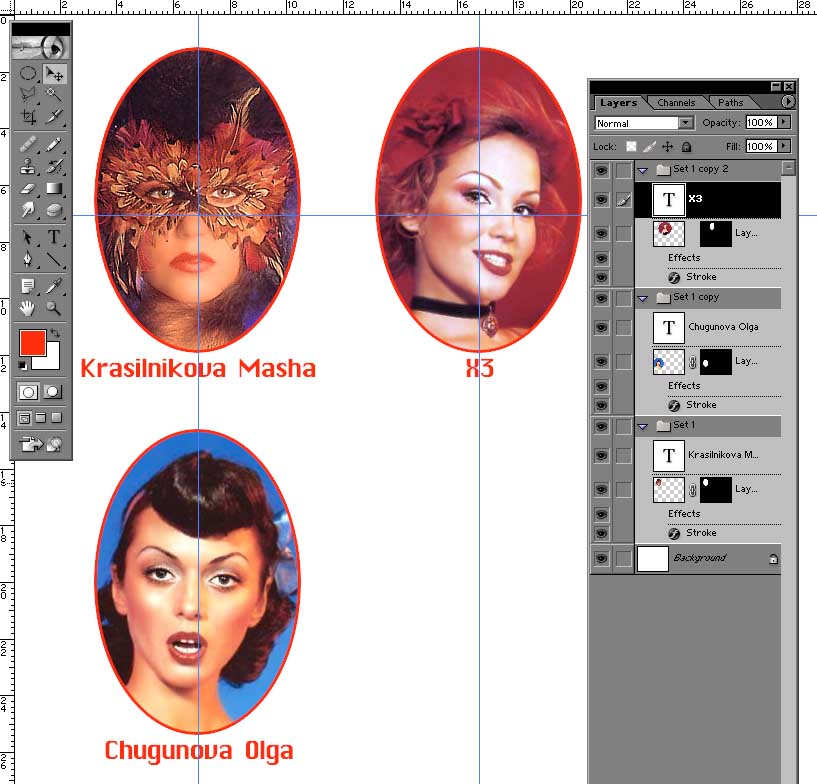This screenshot has height=784, width=817.
Task: Pick the Notes tool
Action: pos(28,286)
